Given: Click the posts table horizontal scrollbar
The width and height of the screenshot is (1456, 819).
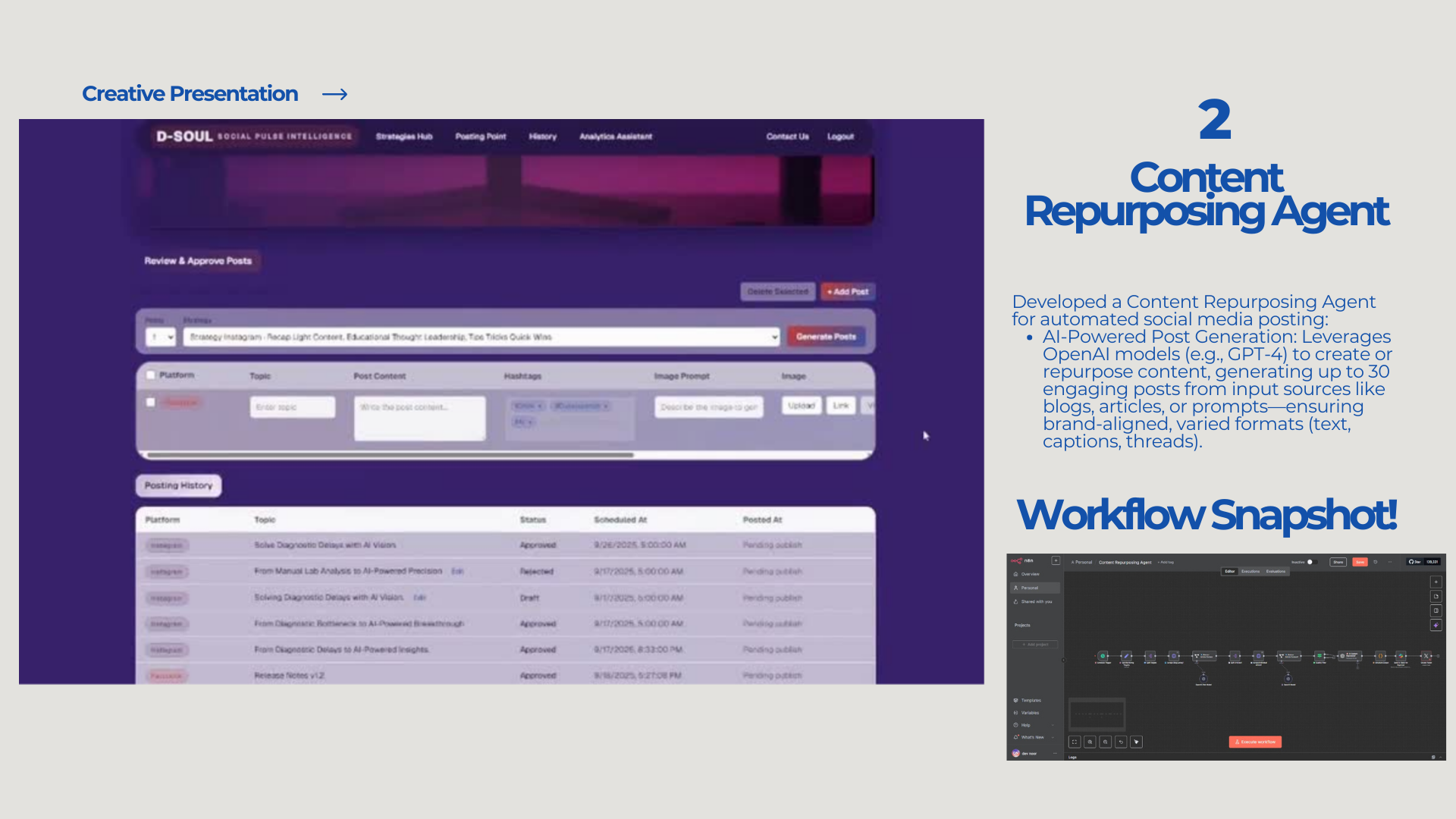Looking at the screenshot, I should click(x=391, y=455).
